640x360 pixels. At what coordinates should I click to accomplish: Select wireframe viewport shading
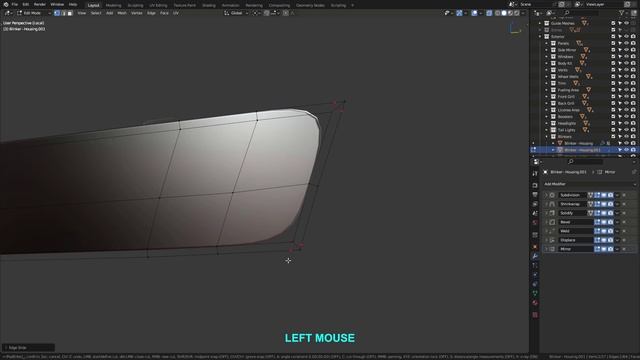[x=498, y=13]
